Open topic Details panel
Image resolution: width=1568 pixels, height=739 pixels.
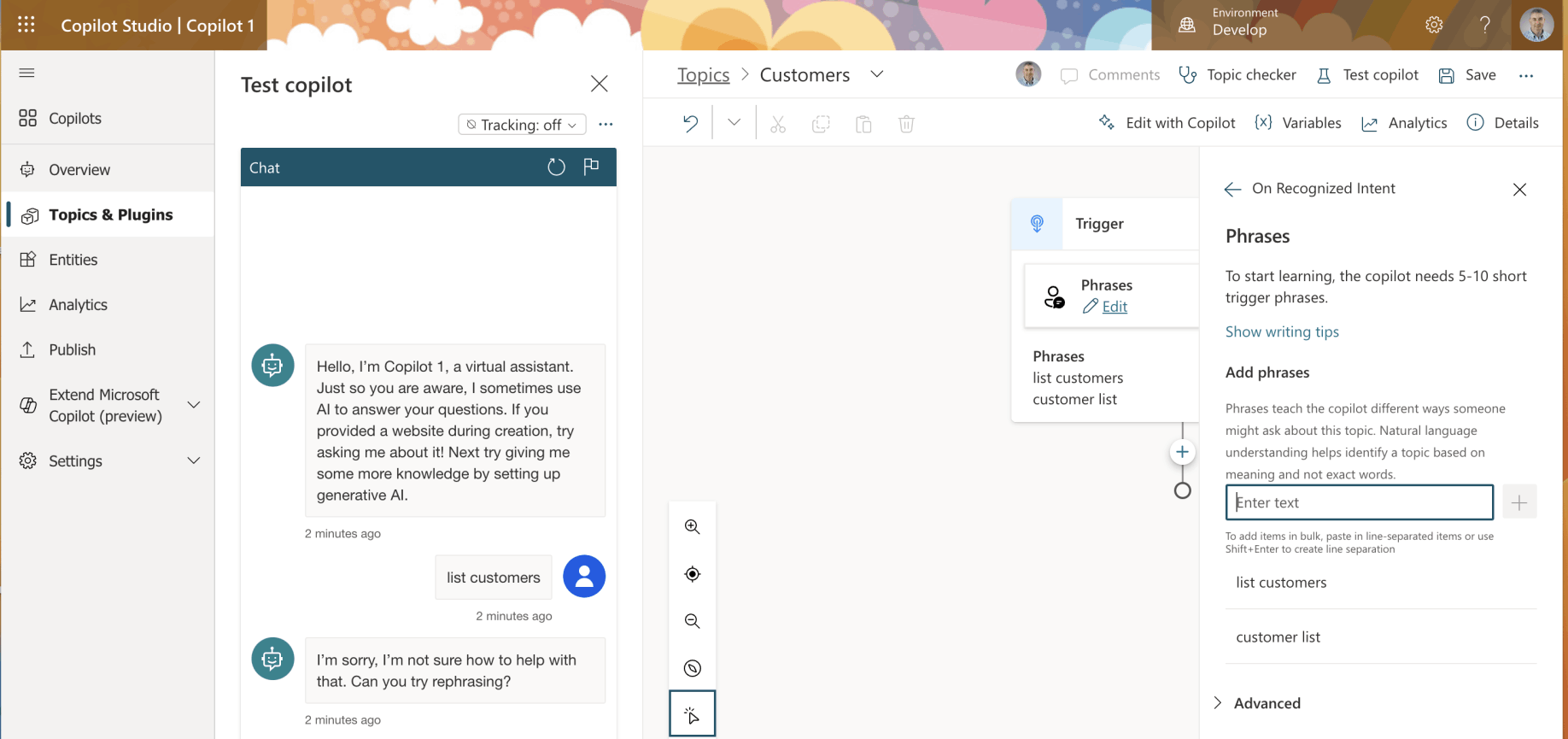(1503, 123)
